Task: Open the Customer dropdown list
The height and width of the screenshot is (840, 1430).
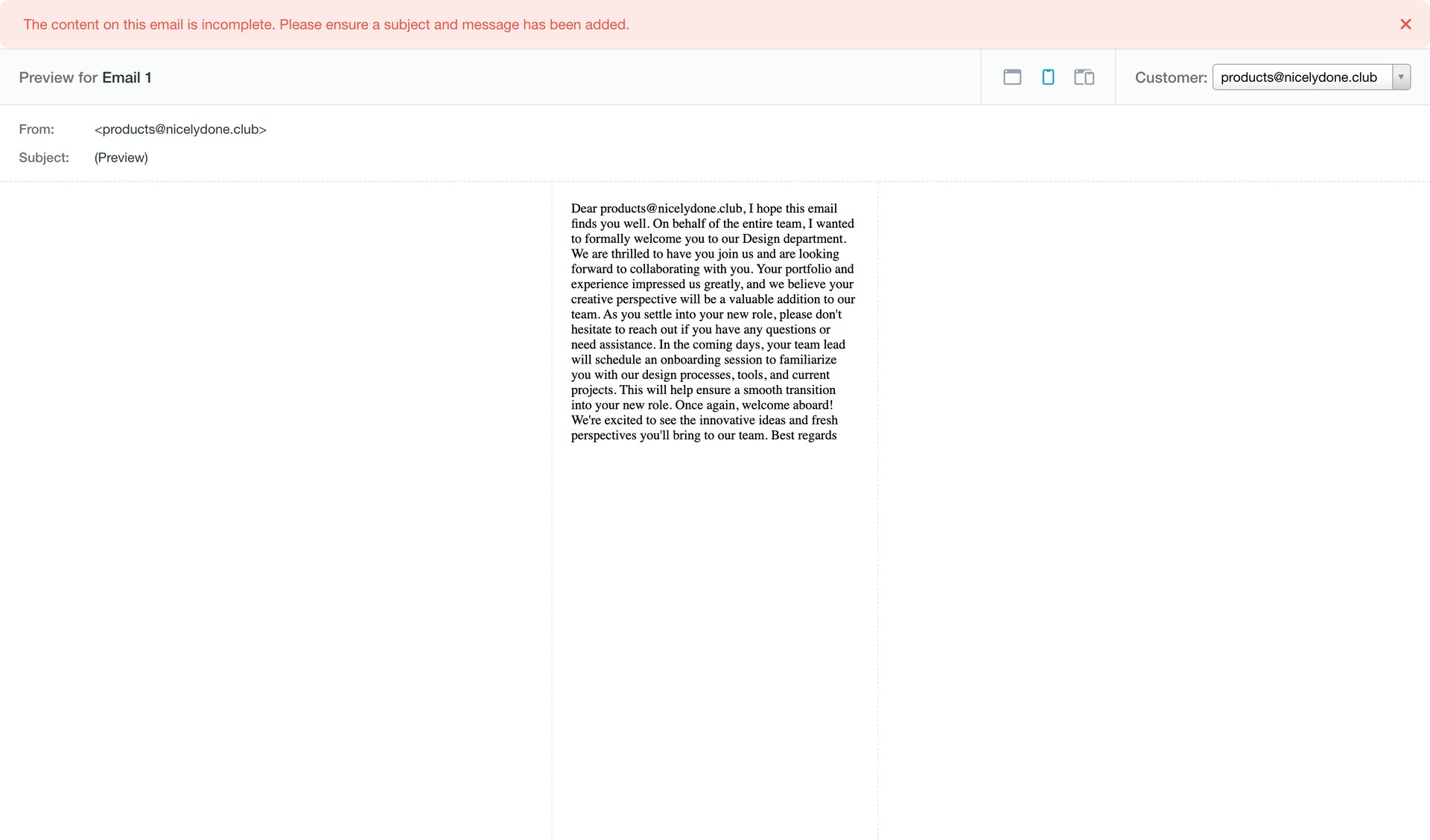Action: tap(1300, 77)
